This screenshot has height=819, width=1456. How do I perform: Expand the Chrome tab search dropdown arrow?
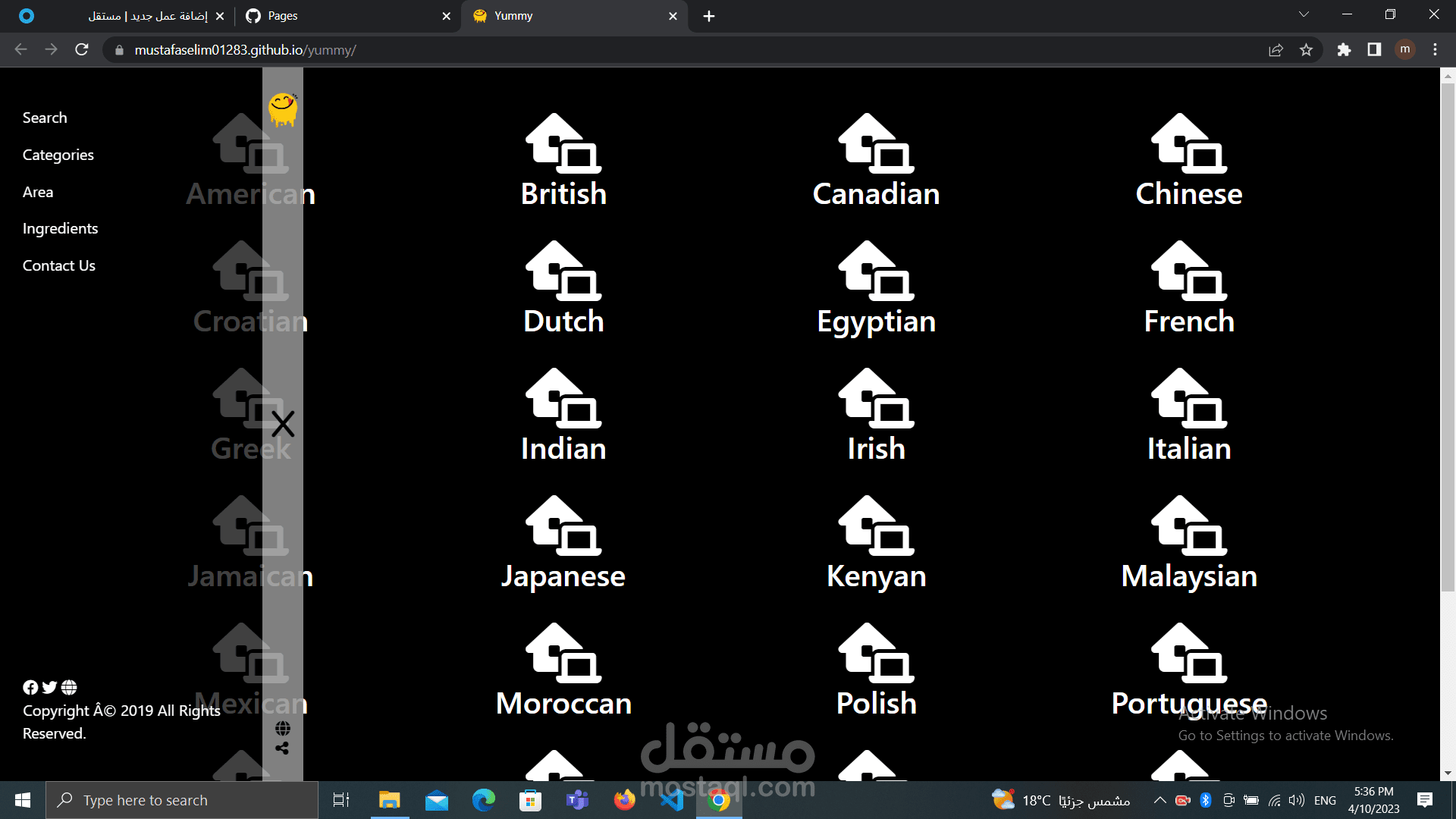pos(1304,14)
